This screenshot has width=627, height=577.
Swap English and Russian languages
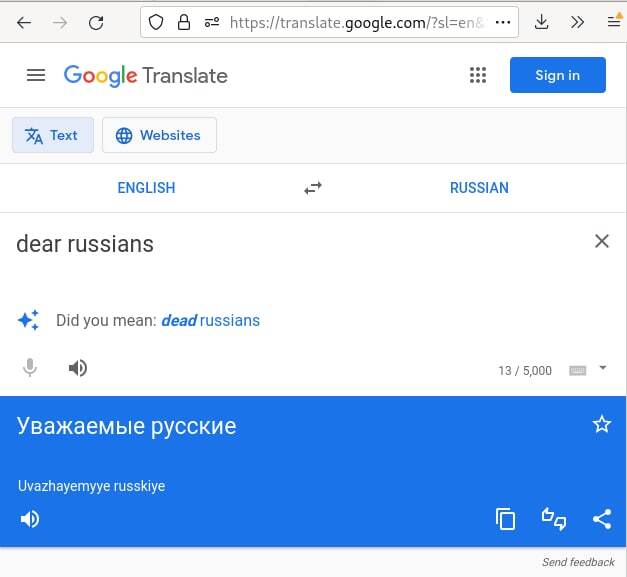click(313, 188)
